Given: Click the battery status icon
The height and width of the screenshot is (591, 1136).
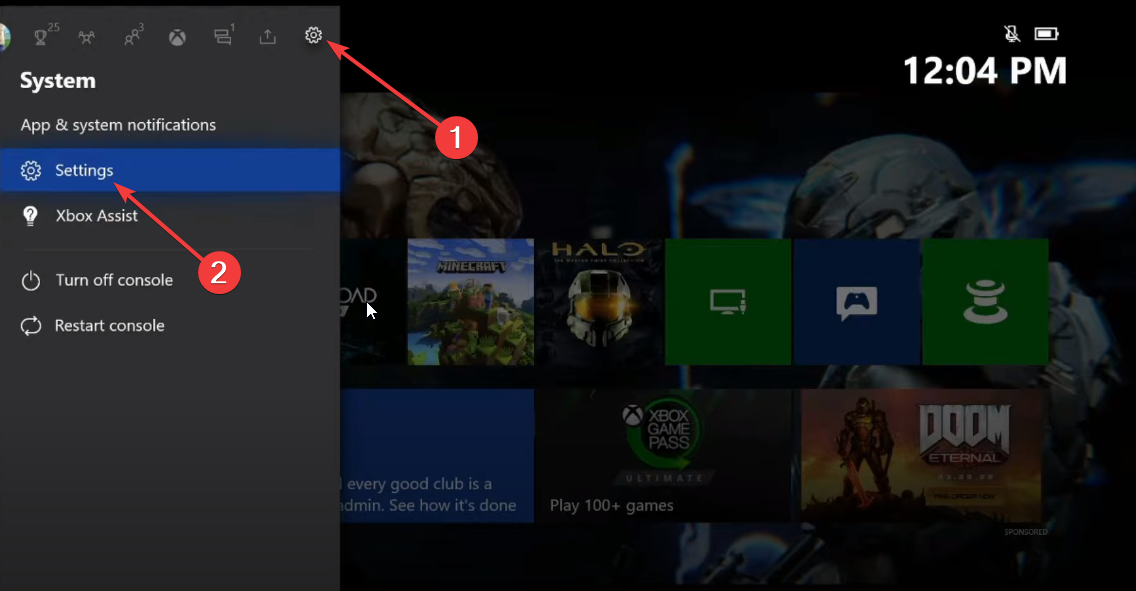Looking at the screenshot, I should tap(1046, 33).
